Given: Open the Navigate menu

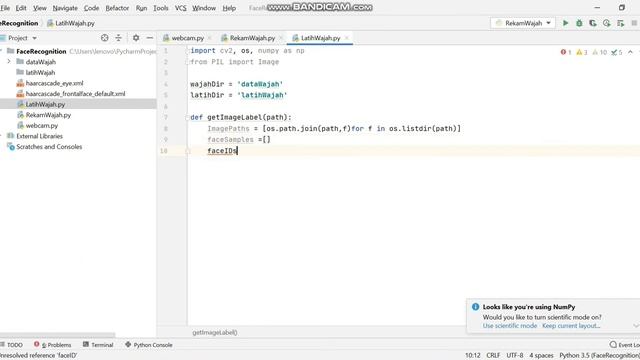Looking at the screenshot, I should [65, 8].
